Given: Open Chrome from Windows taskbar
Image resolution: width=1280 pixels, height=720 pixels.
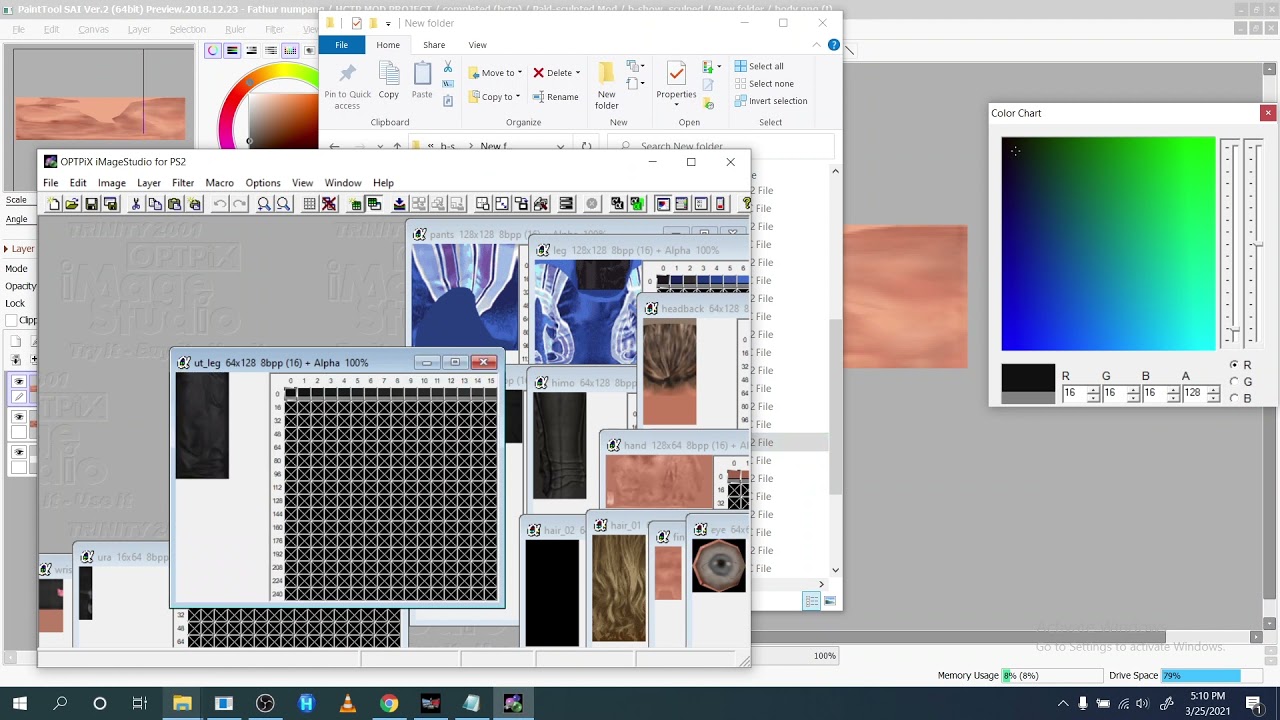Looking at the screenshot, I should coord(389,704).
